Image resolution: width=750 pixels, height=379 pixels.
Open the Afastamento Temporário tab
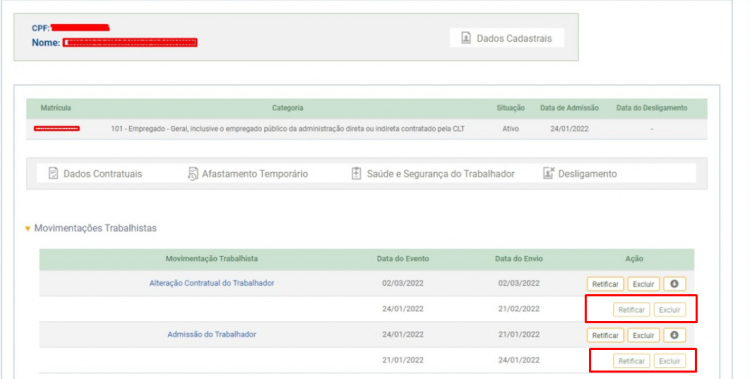coord(248,174)
